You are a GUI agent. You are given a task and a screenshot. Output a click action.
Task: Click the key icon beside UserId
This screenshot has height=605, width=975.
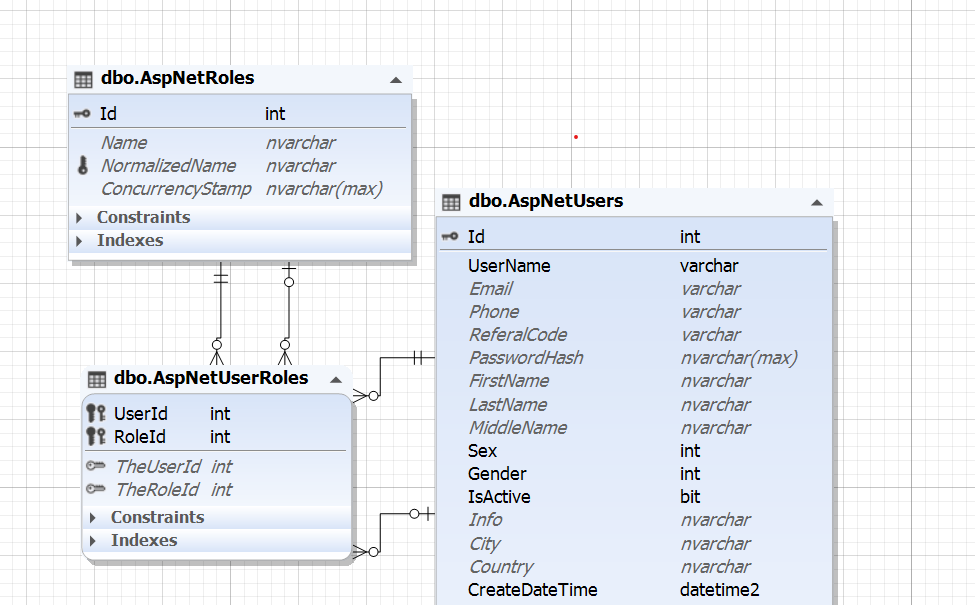coord(96,413)
